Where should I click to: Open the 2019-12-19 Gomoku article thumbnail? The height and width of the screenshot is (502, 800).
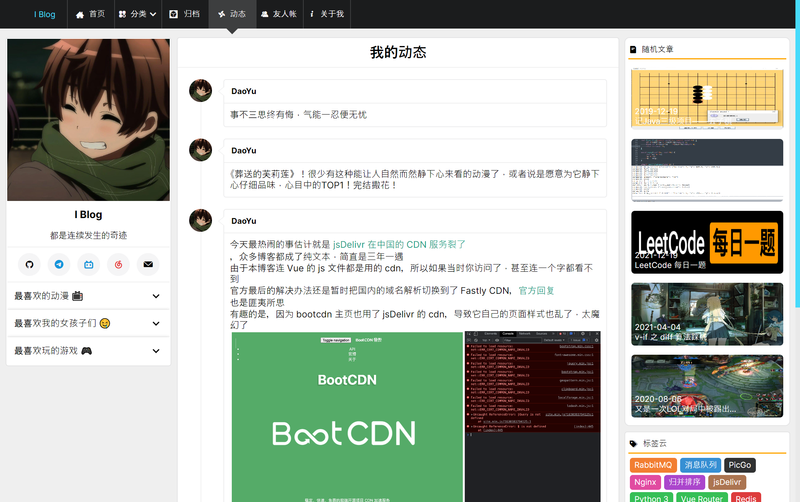pyautogui.click(x=707, y=98)
